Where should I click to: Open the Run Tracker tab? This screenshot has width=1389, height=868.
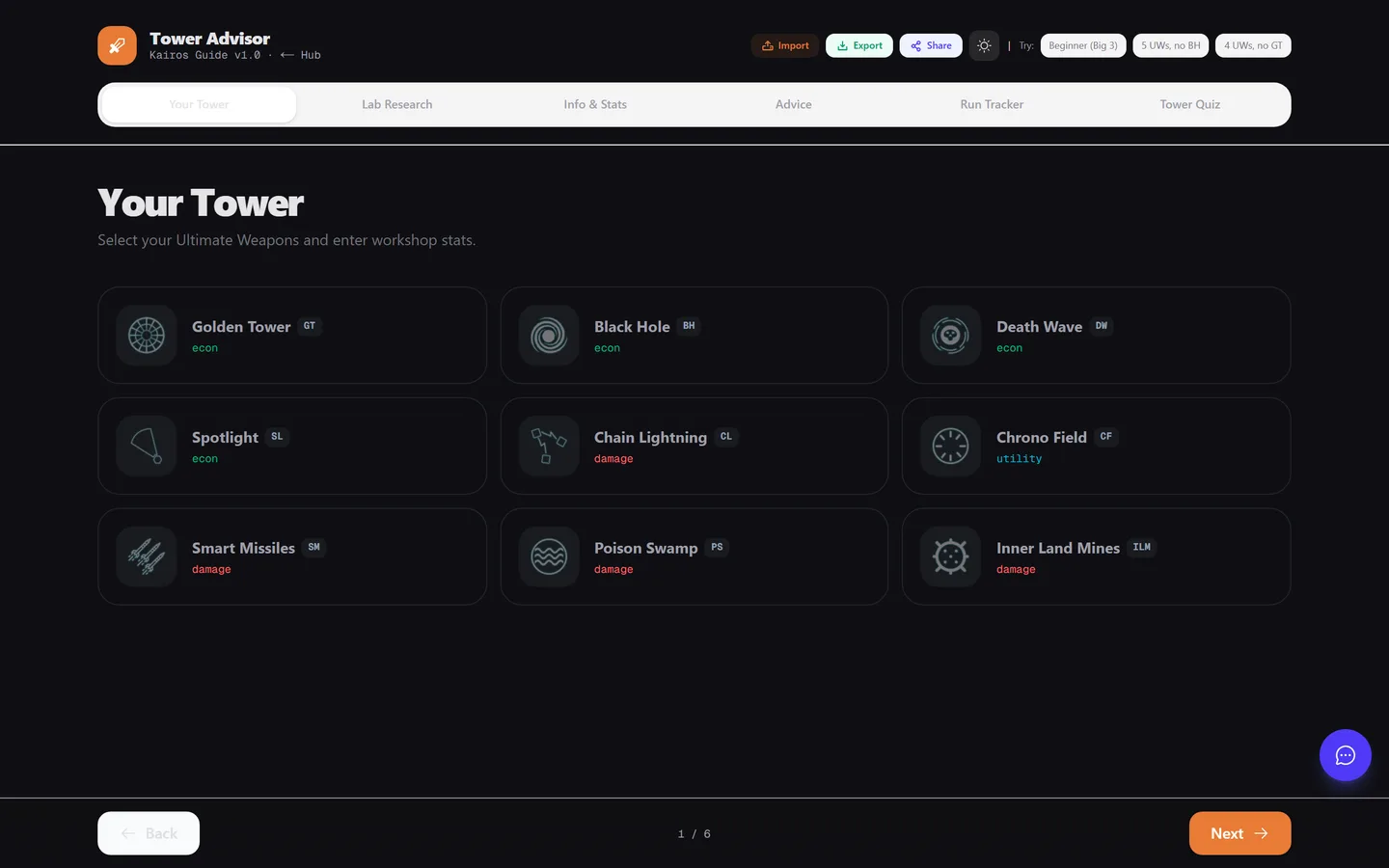[x=992, y=104]
